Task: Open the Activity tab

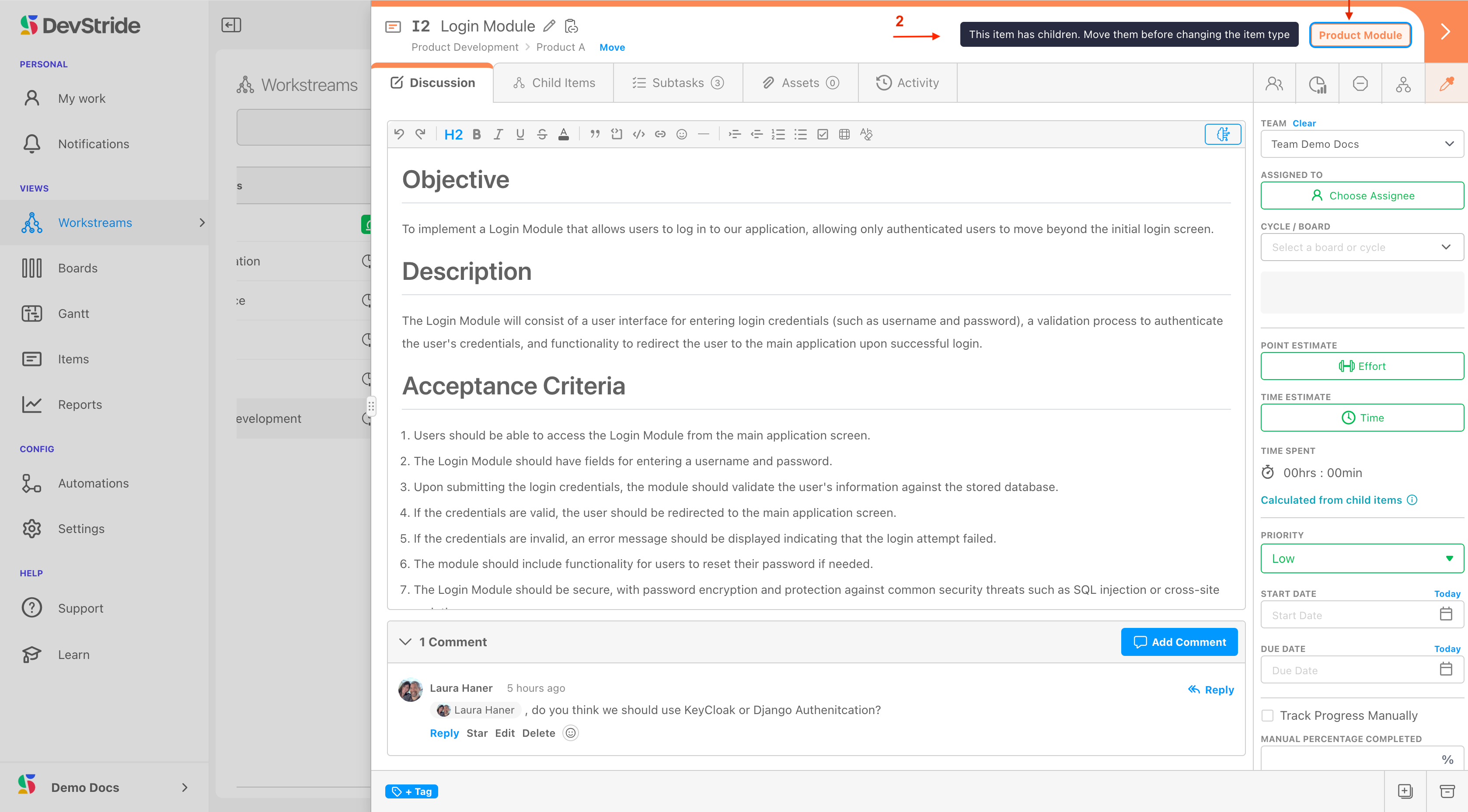Action: pos(907,83)
